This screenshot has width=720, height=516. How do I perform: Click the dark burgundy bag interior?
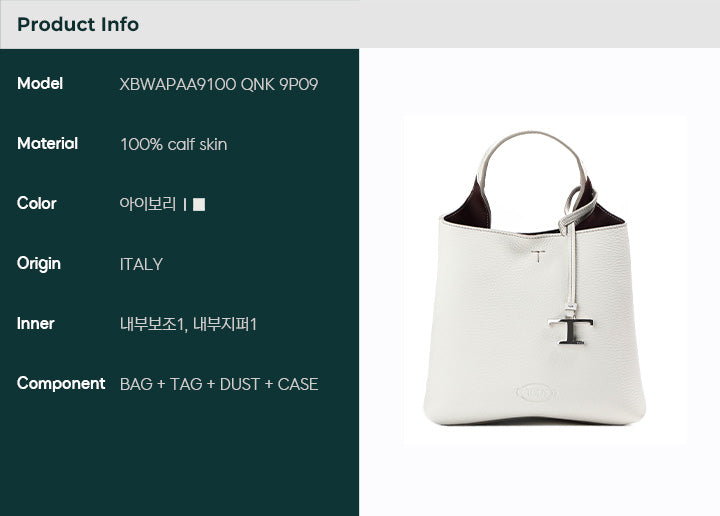pyautogui.click(x=468, y=207)
